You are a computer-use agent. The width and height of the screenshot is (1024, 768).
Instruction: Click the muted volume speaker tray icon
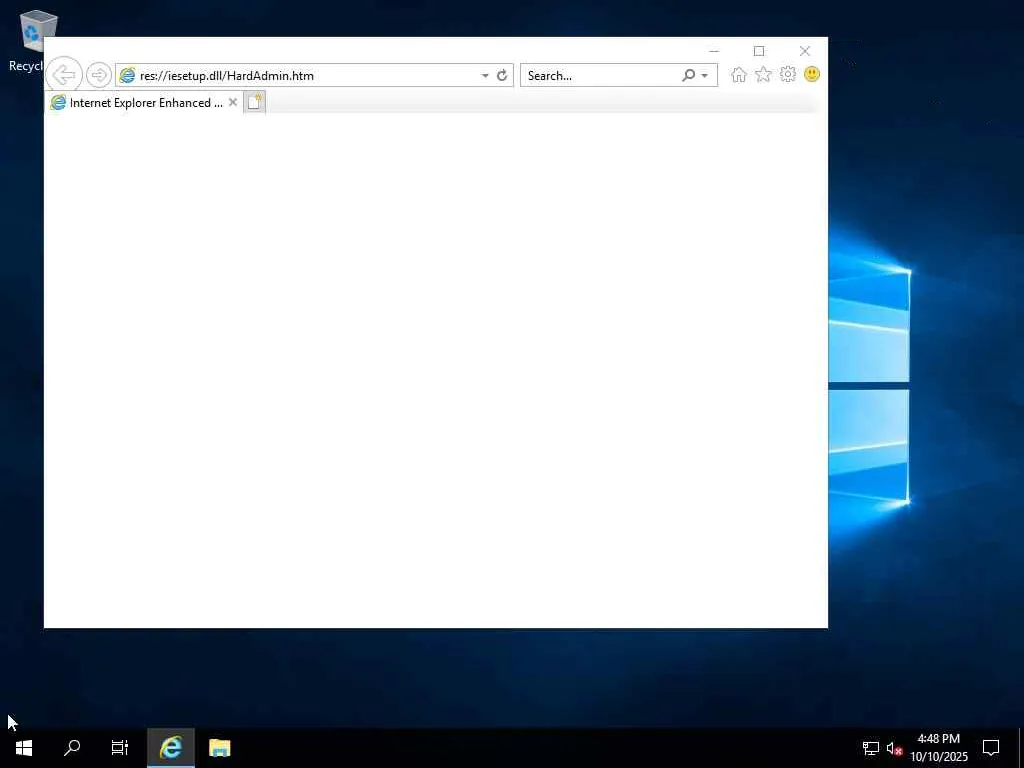(894, 748)
